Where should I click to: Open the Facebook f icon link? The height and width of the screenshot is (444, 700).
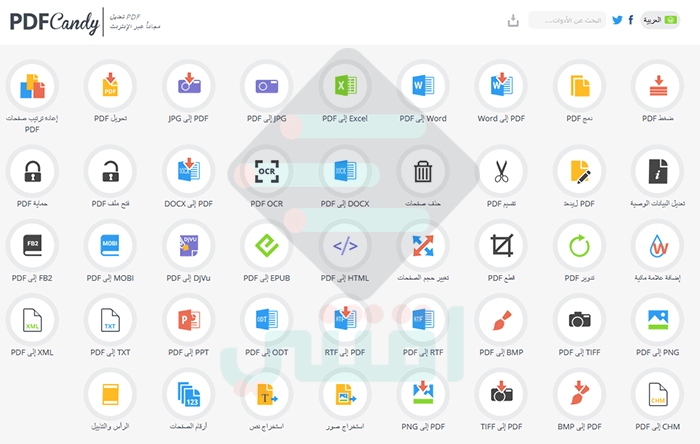click(x=631, y=20)
